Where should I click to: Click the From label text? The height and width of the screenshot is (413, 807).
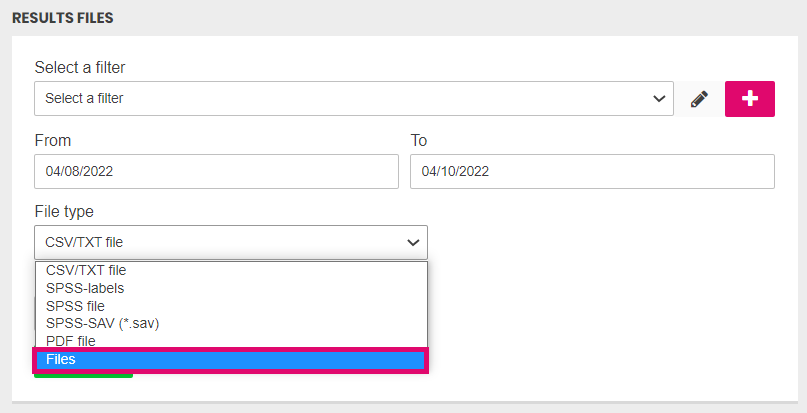coord(52,141)
